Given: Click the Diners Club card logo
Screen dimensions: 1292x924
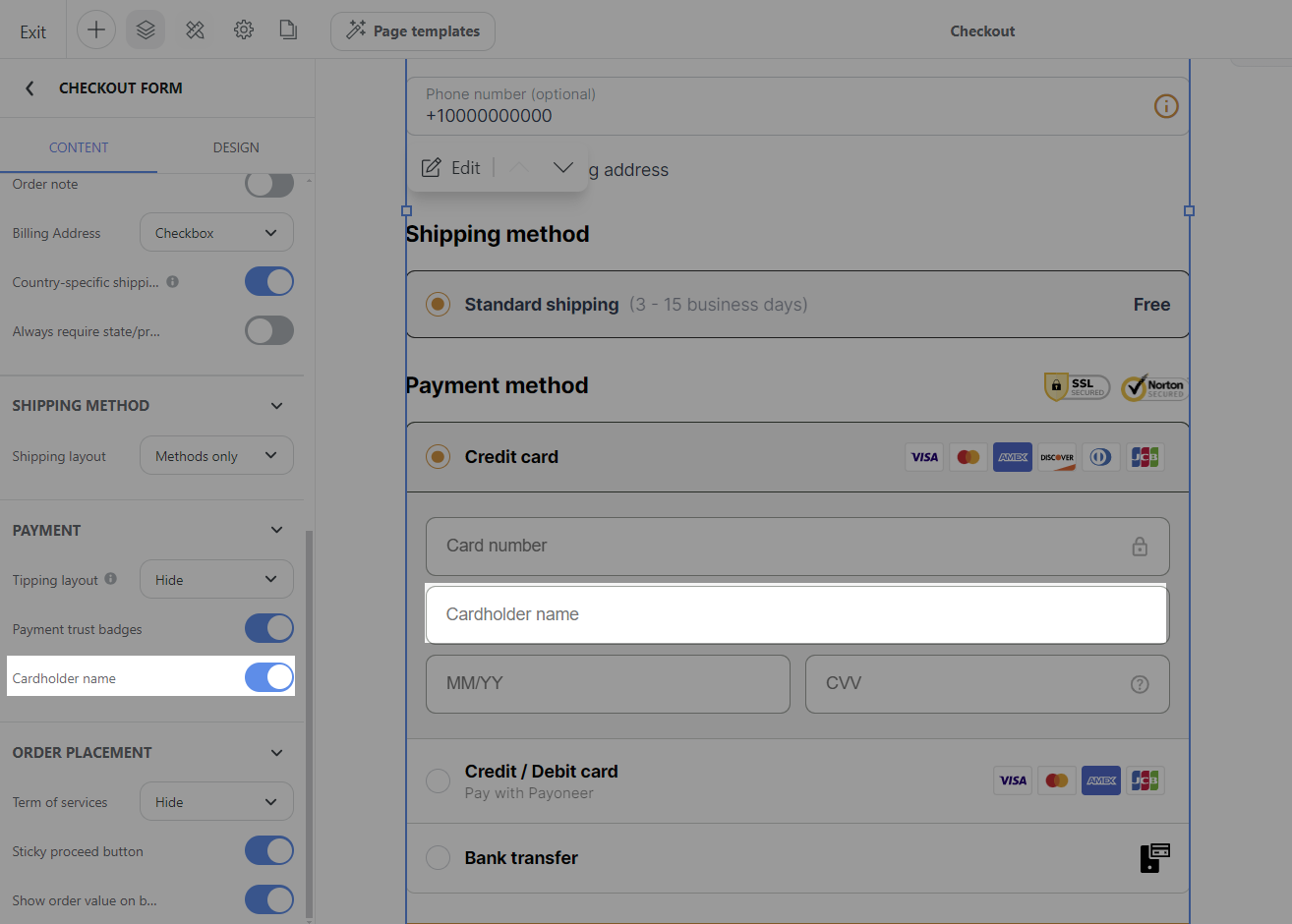Looking at the screenshot, I should [x=1101, y=457].
